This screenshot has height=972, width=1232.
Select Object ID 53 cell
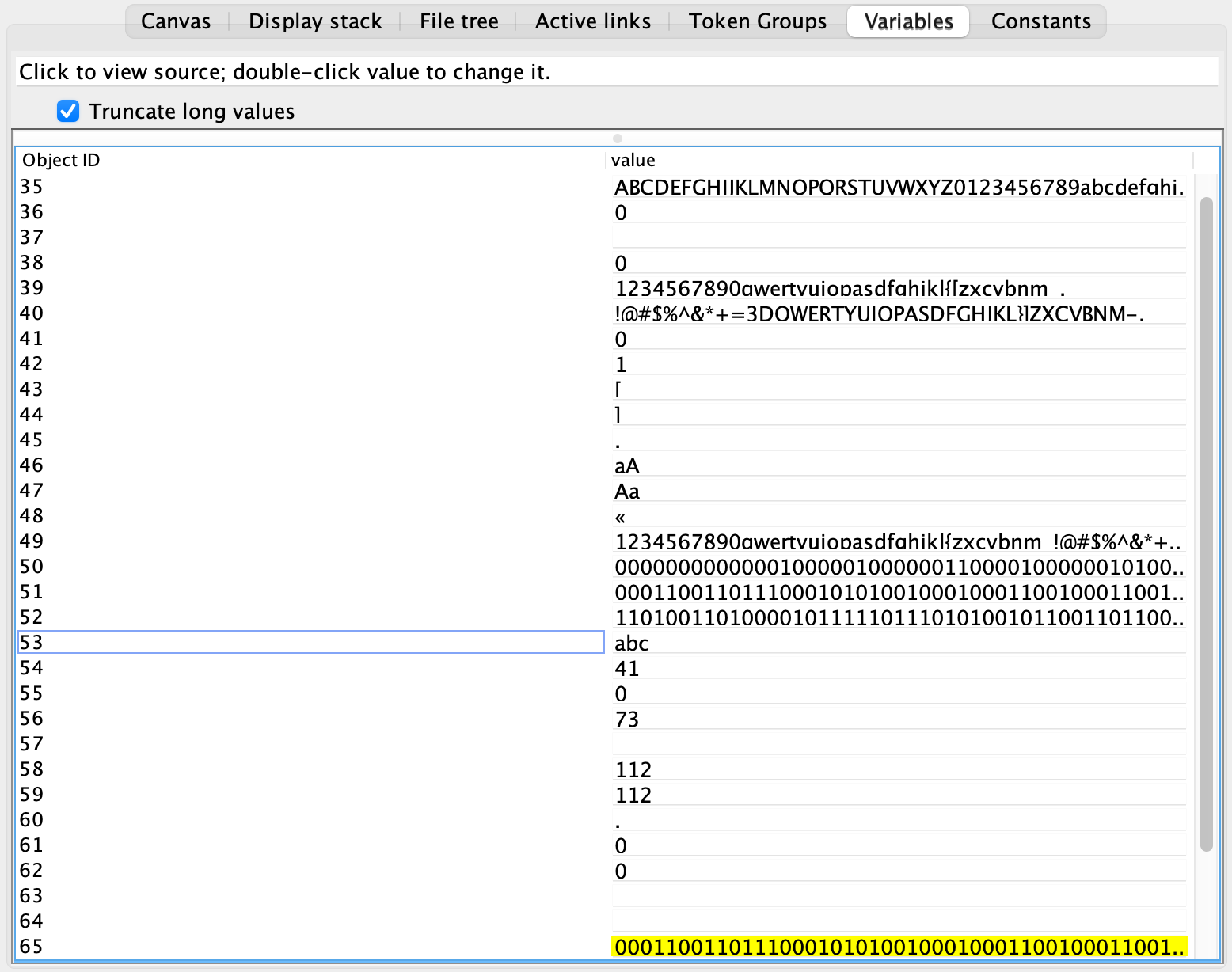tap(310, 643)
